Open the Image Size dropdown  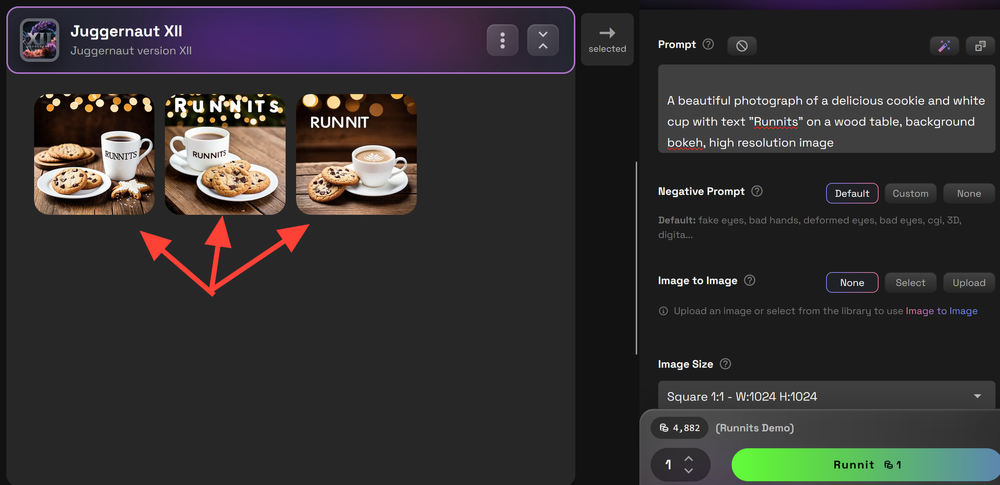click(826, 397)
